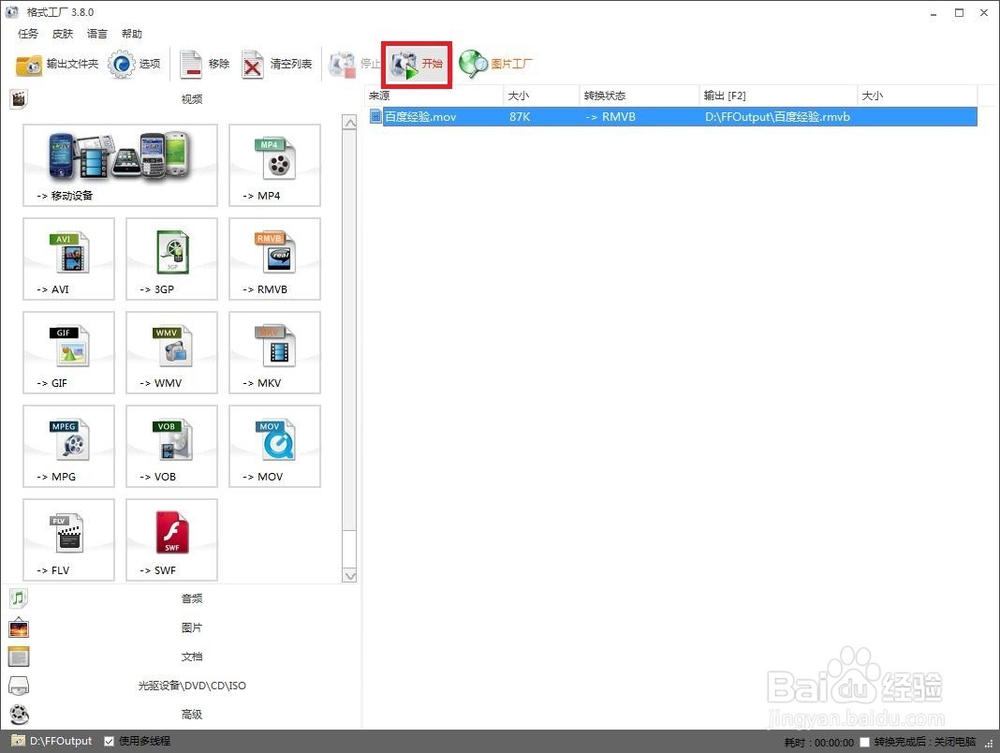Select the 百度经验.mov task row
The image size is (1000, 753).
673,117
